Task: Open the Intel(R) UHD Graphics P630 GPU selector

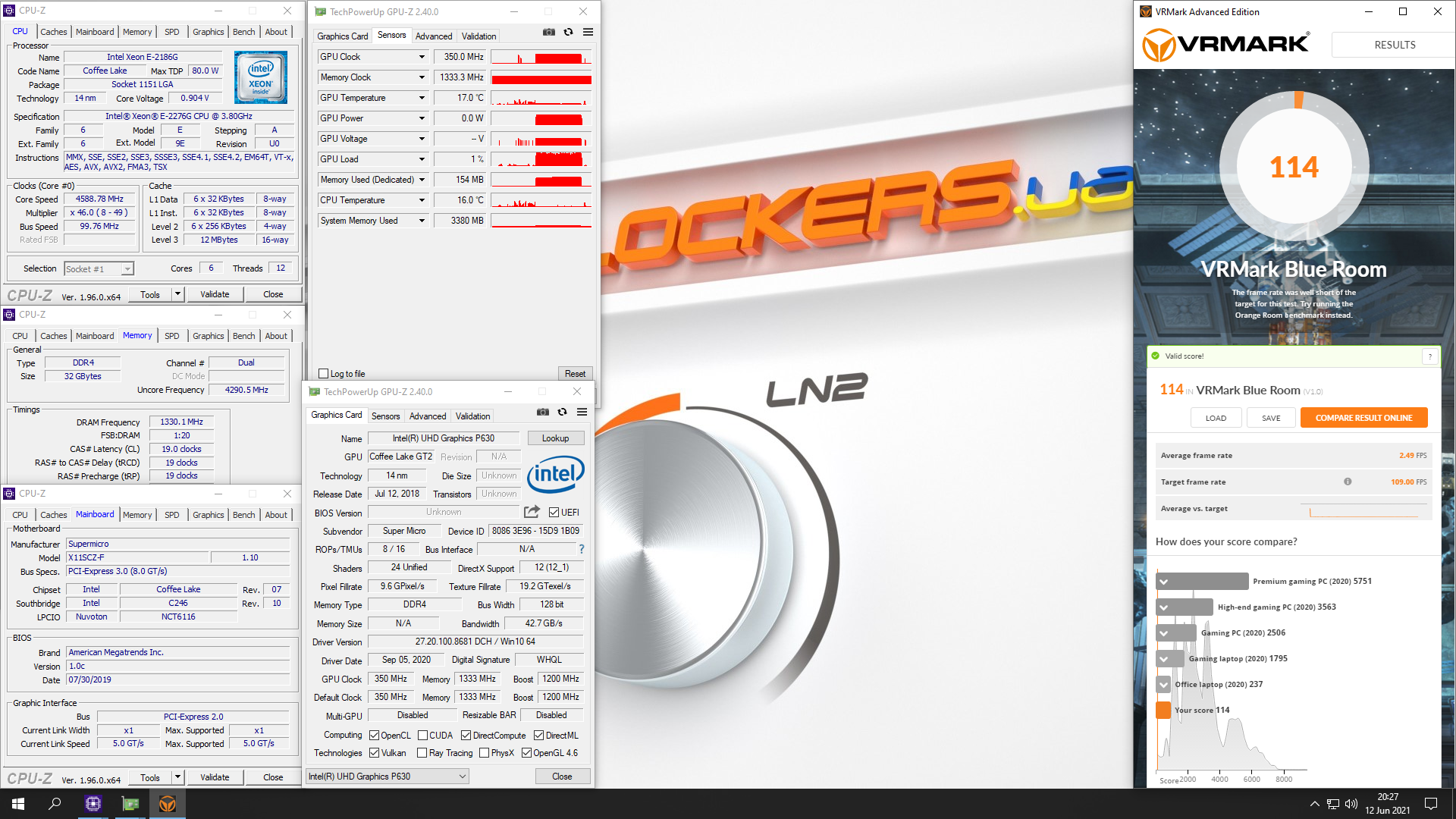Action: pyautogui.click(x=387, y=777)
